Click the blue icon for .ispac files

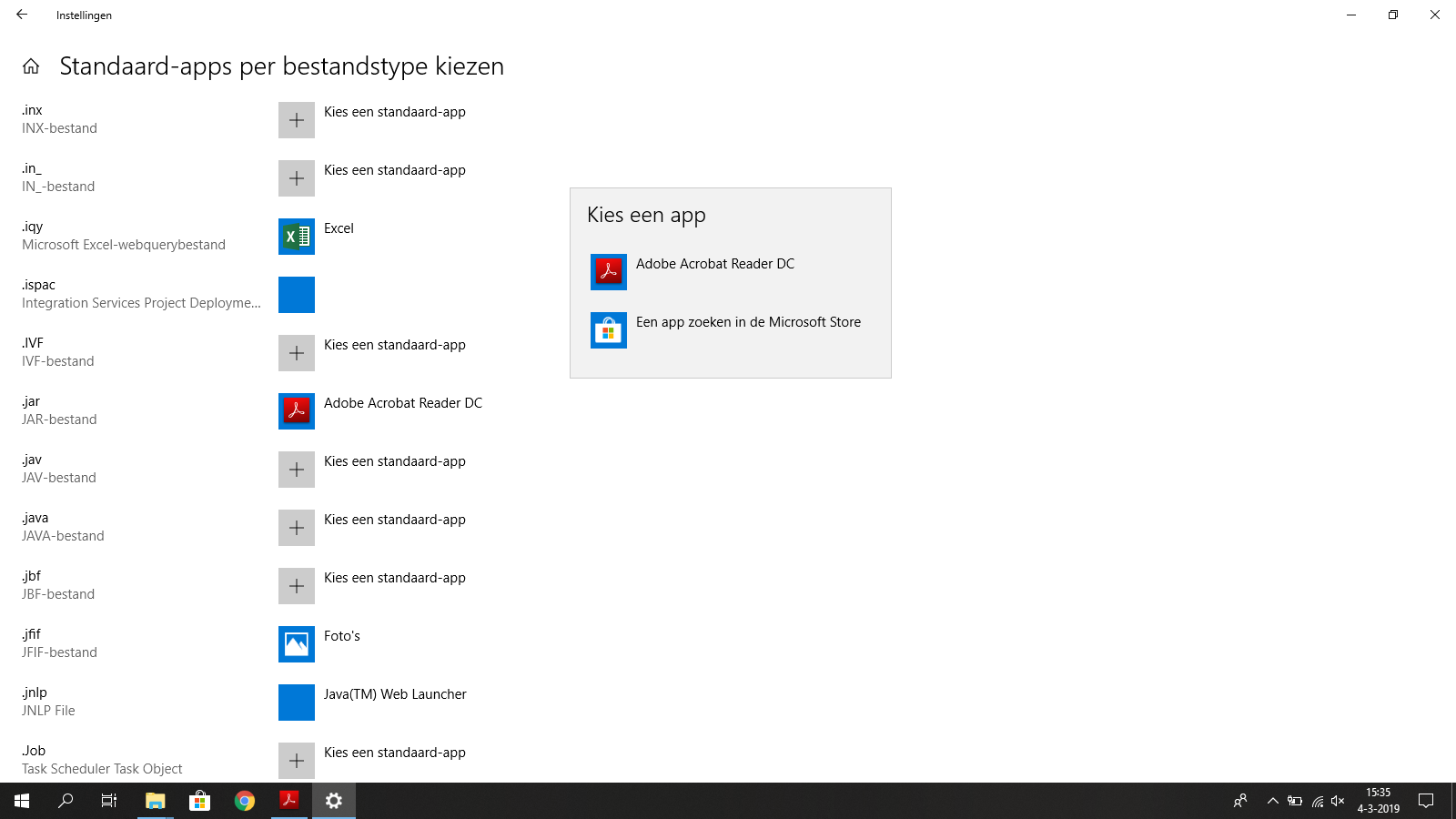297,295
